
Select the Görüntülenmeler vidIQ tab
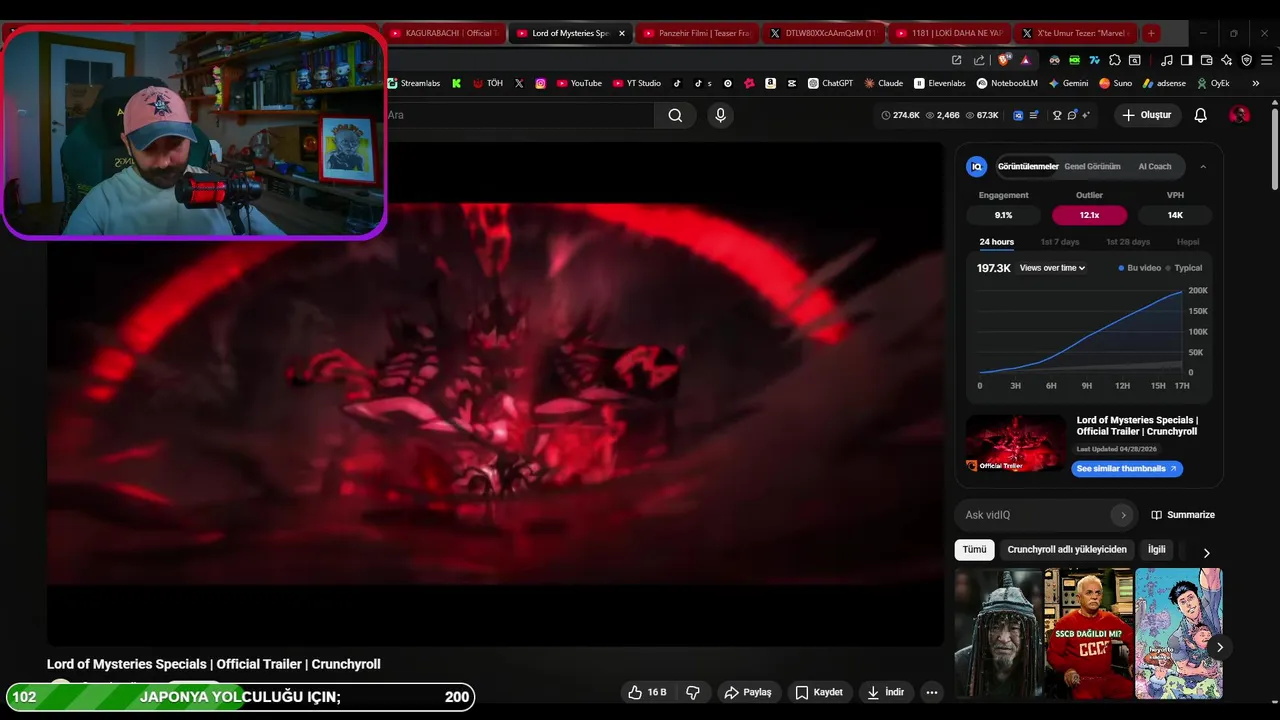[x=1028, y=167]
